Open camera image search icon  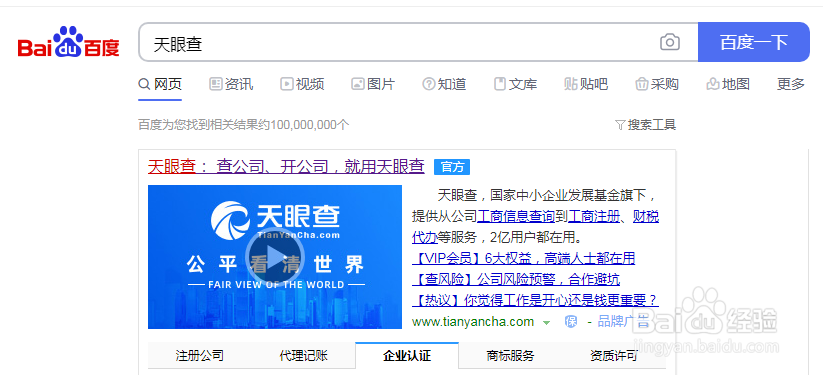(670, 42)
